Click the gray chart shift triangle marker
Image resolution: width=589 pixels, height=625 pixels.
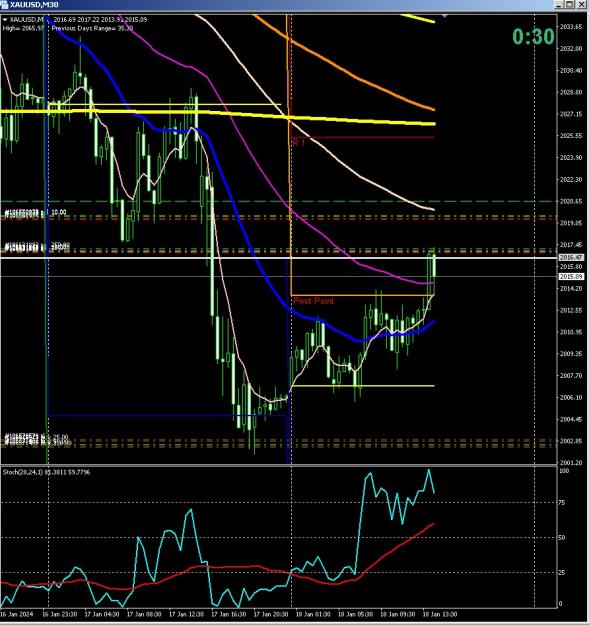tap(444, 16)
